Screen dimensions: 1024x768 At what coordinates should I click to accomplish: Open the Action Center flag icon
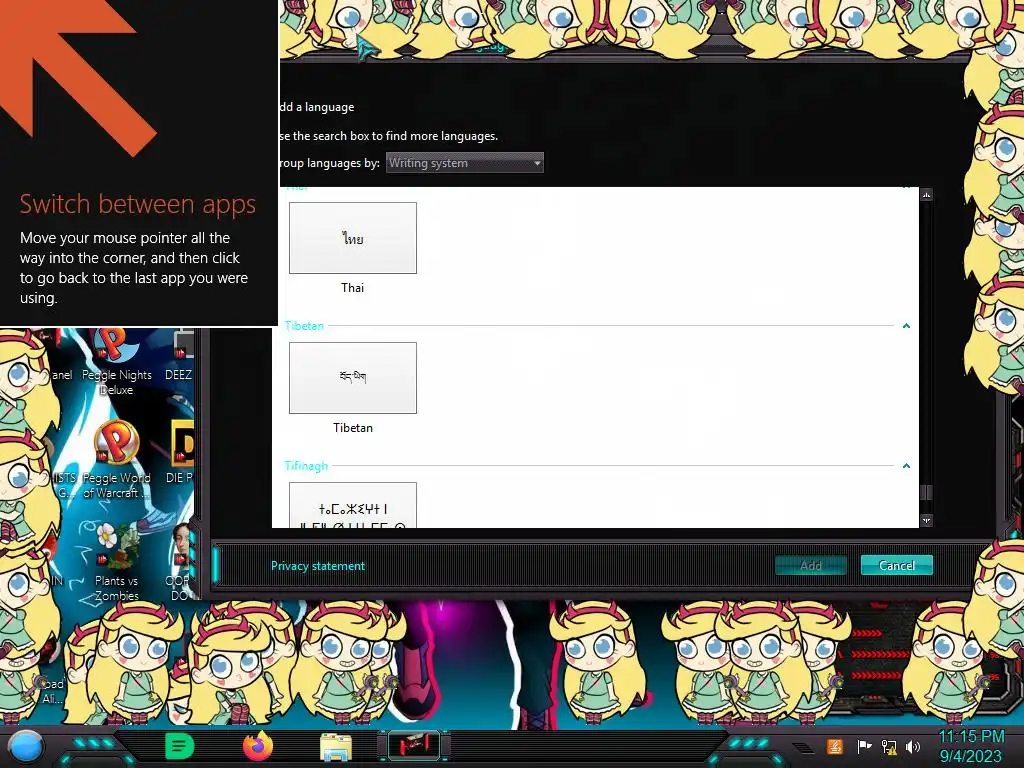(864, 746)
